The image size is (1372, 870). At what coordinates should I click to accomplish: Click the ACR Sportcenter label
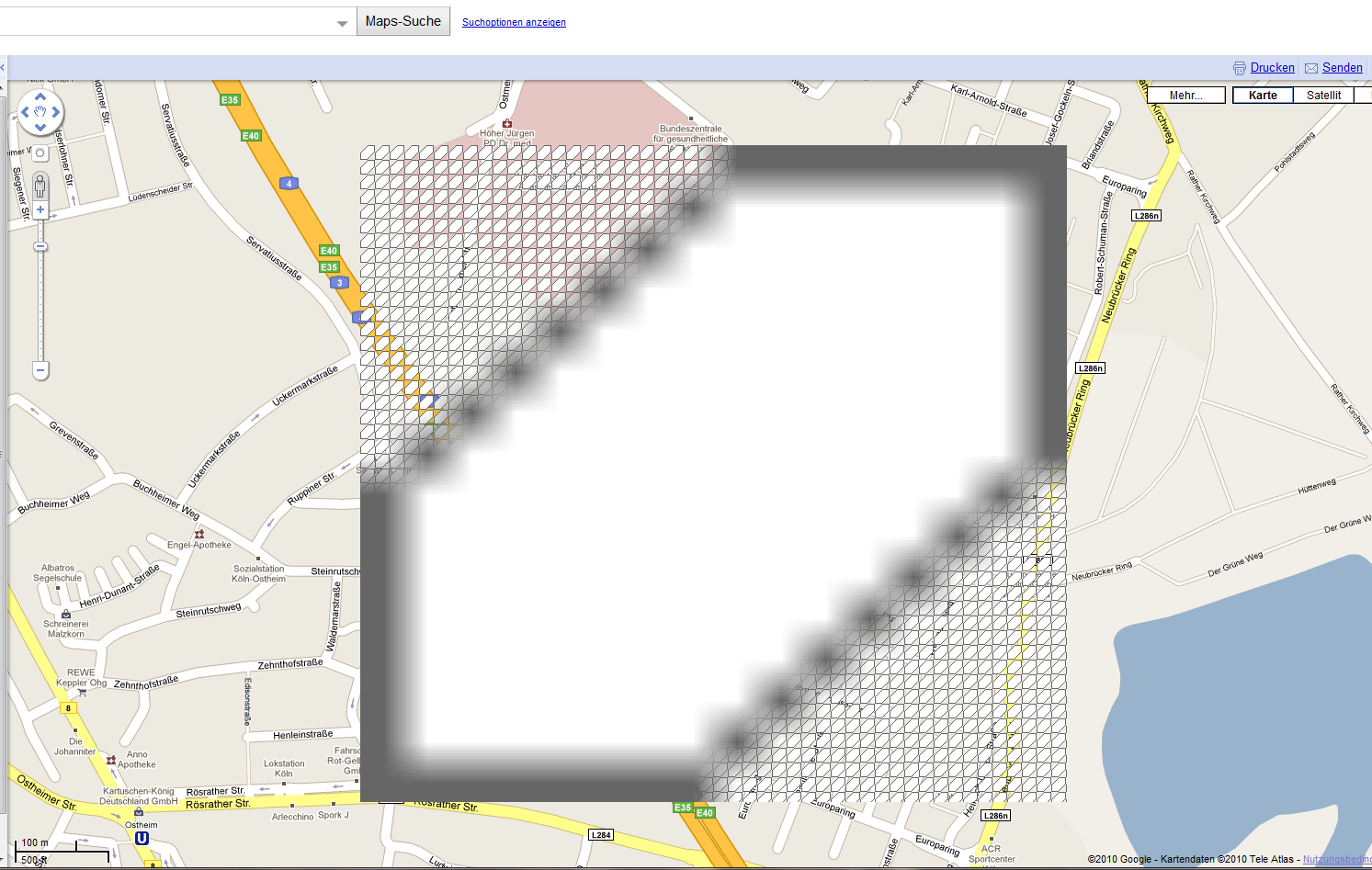pyautogui.click(x=992, y=854)
